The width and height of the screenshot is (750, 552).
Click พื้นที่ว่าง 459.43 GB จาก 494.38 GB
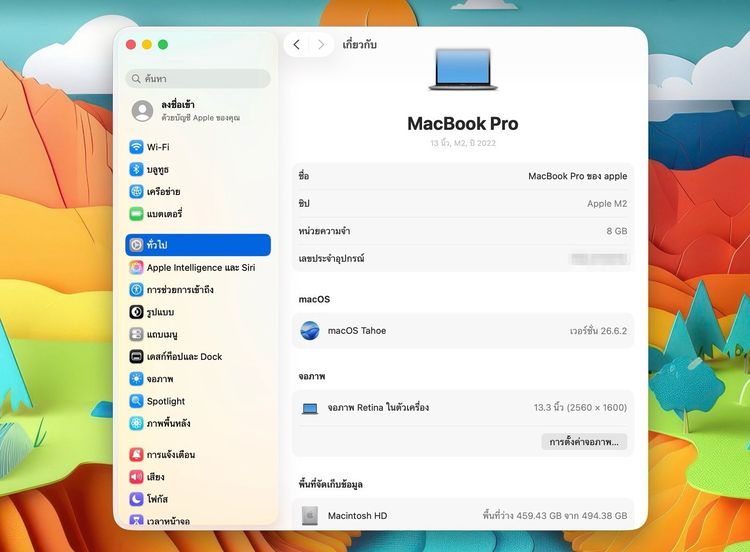555,516
